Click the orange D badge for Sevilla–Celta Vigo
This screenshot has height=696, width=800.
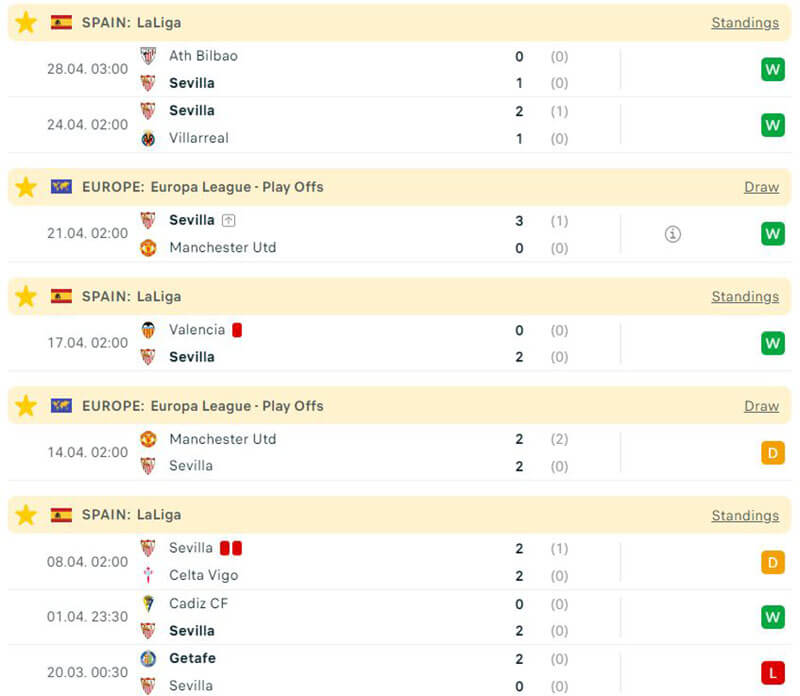[x=772, y=562]
